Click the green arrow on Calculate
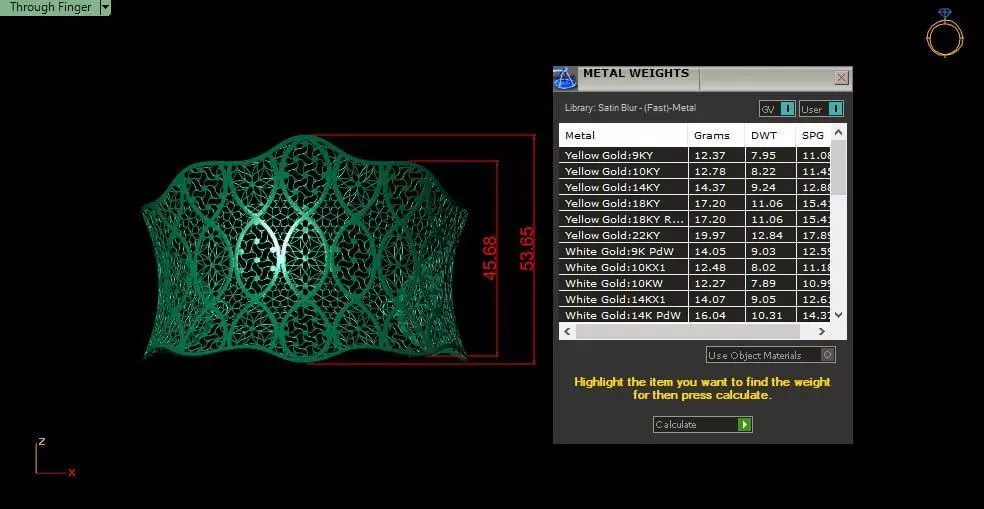 (x=744, y=425)
